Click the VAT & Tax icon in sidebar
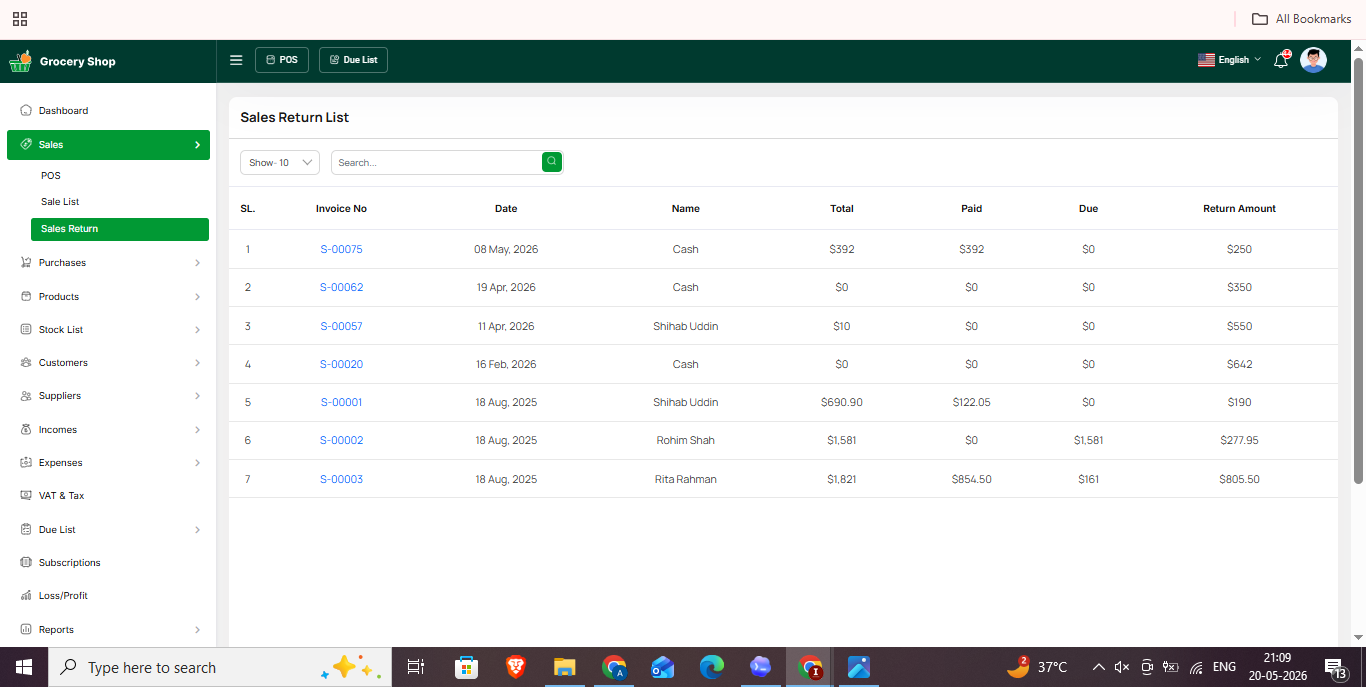The width and height of the screenshot is (1366, 687). click(x=26, y=496)
